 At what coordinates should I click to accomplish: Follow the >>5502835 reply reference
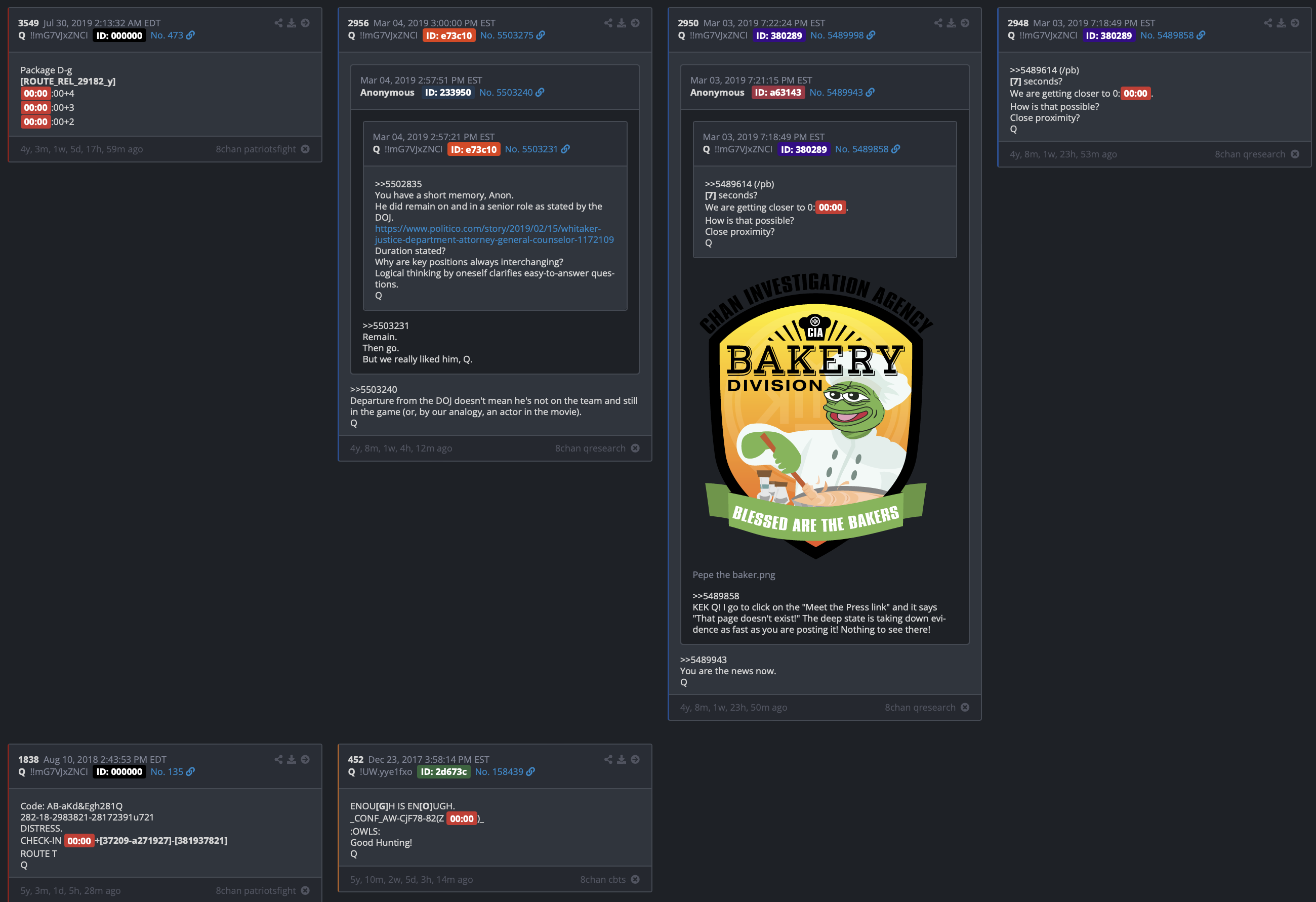(398, 184)
